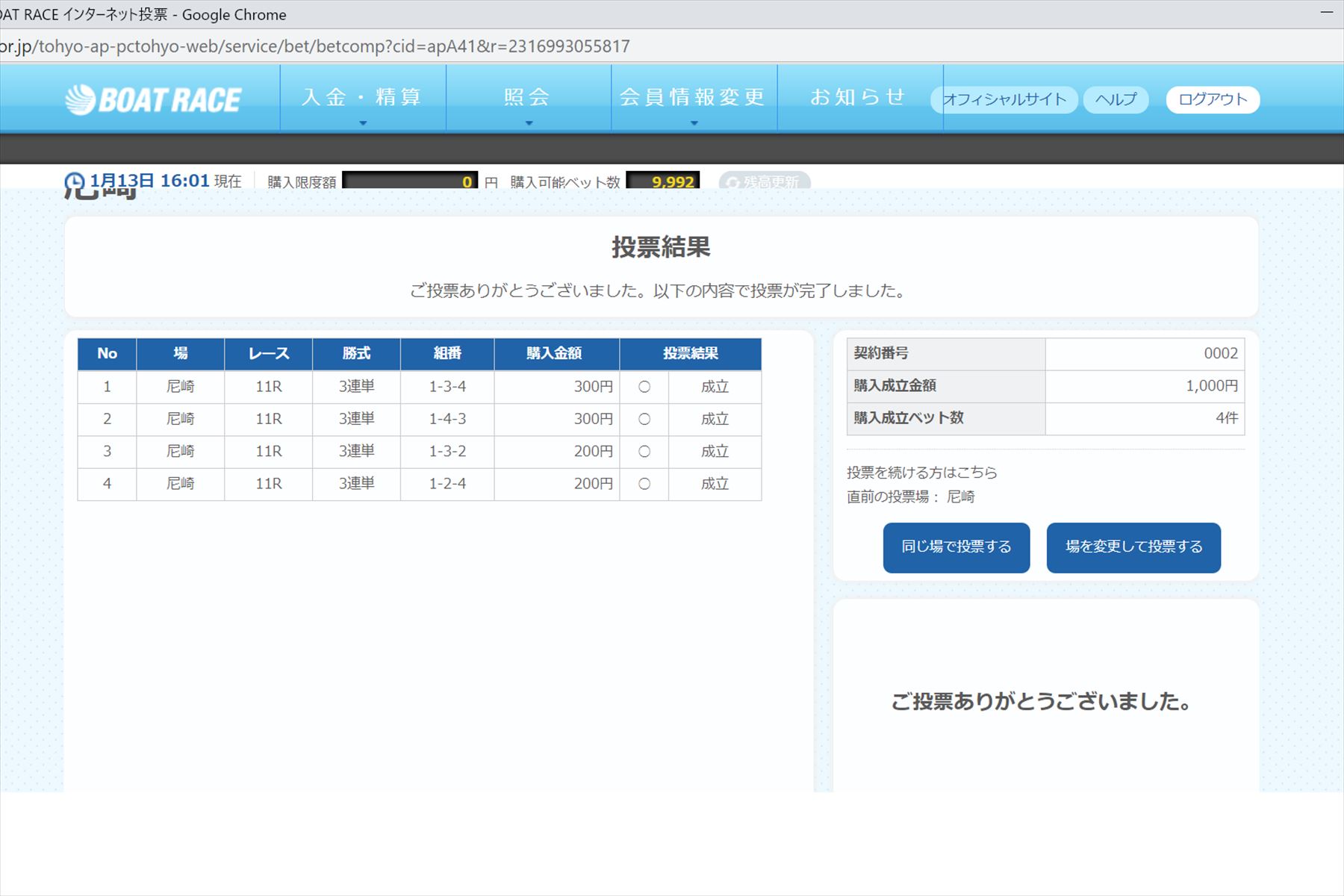Open the オフィシャルサイト link
Viewport: 1344px width, 896px height.
(1004, 99)
